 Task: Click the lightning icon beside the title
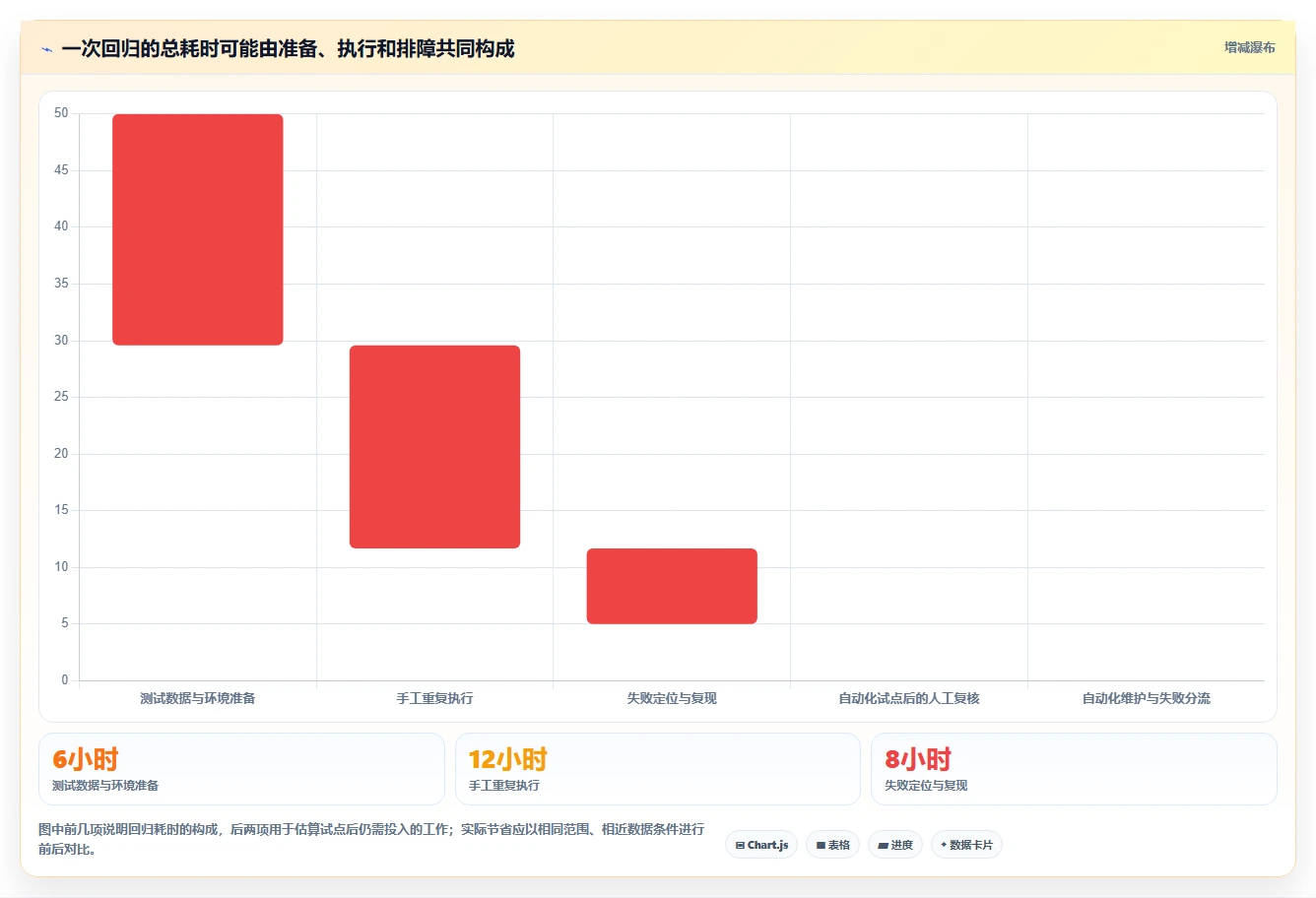click(46, 49)
